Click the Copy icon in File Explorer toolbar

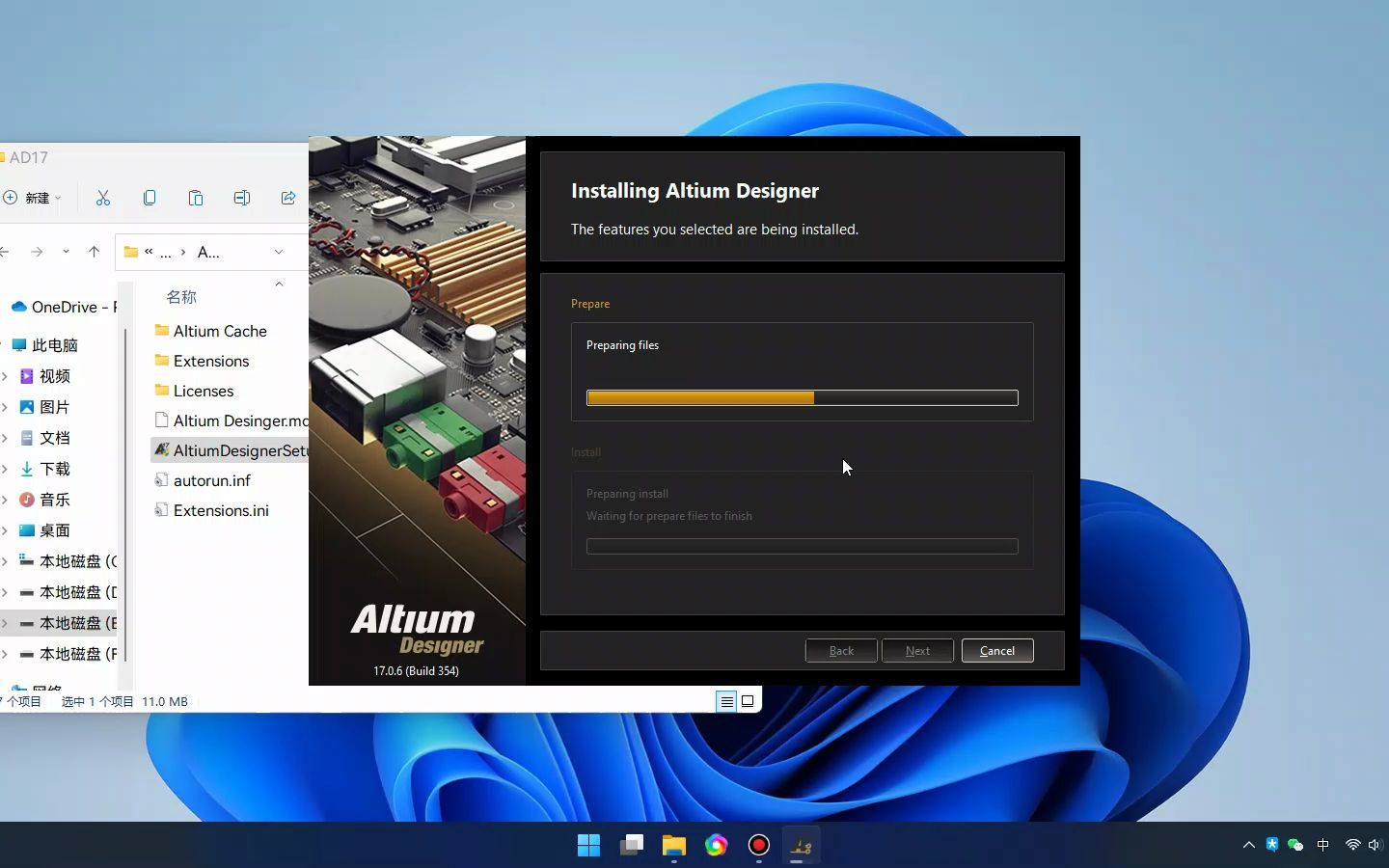pos(150,198)
